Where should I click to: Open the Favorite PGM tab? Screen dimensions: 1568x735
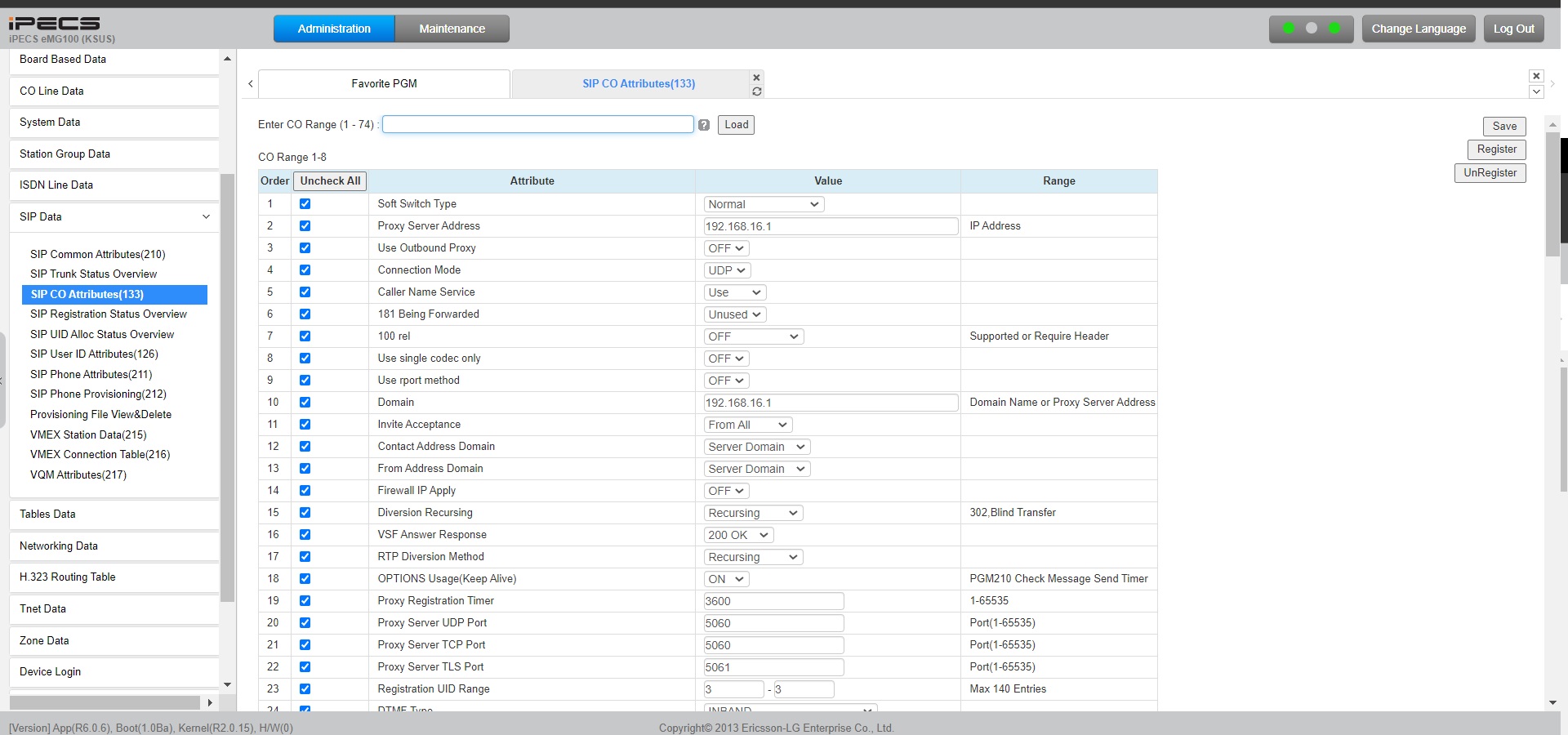[x=384, y=84]
